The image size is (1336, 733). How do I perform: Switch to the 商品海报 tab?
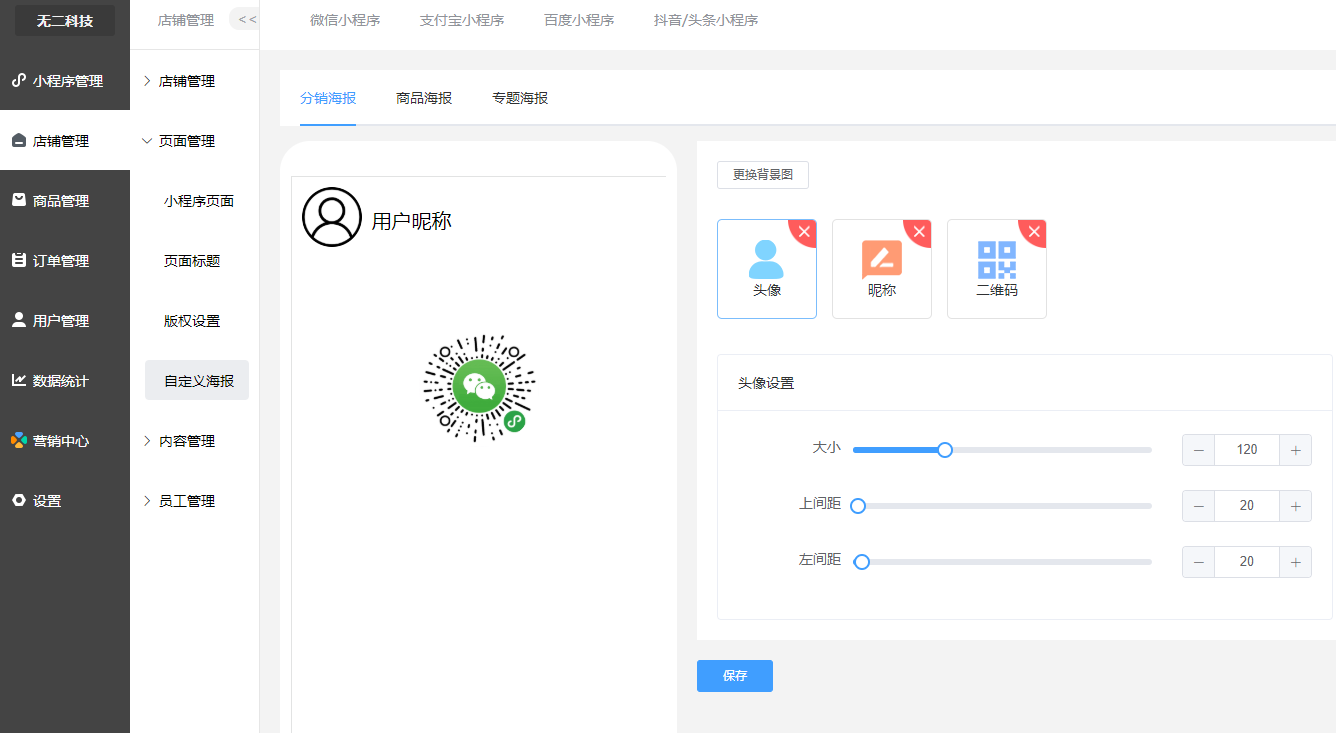tap(424, 98)
